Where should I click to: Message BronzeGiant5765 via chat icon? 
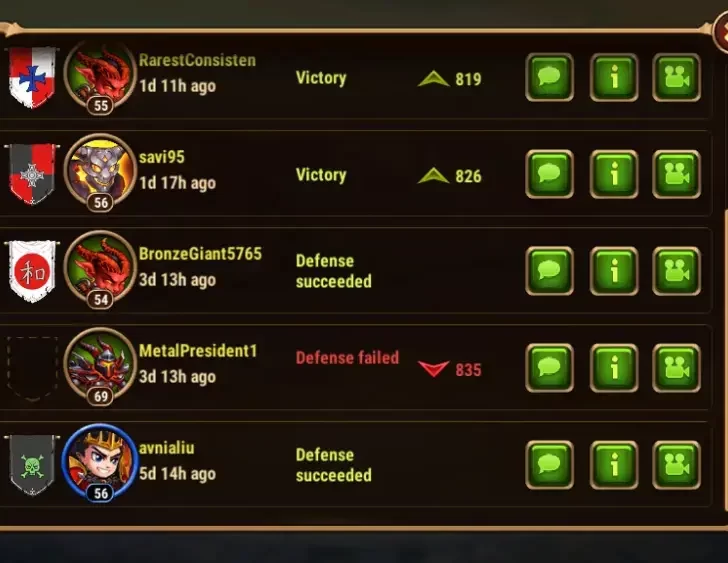coord(549,271)
